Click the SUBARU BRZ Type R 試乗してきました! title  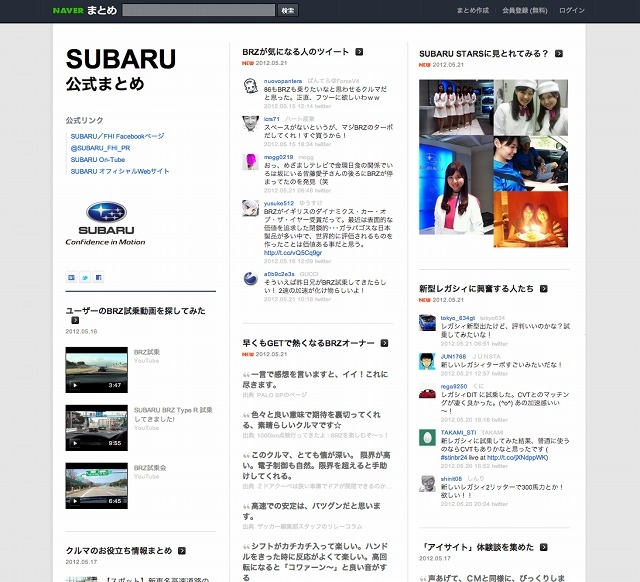point(173,414)
